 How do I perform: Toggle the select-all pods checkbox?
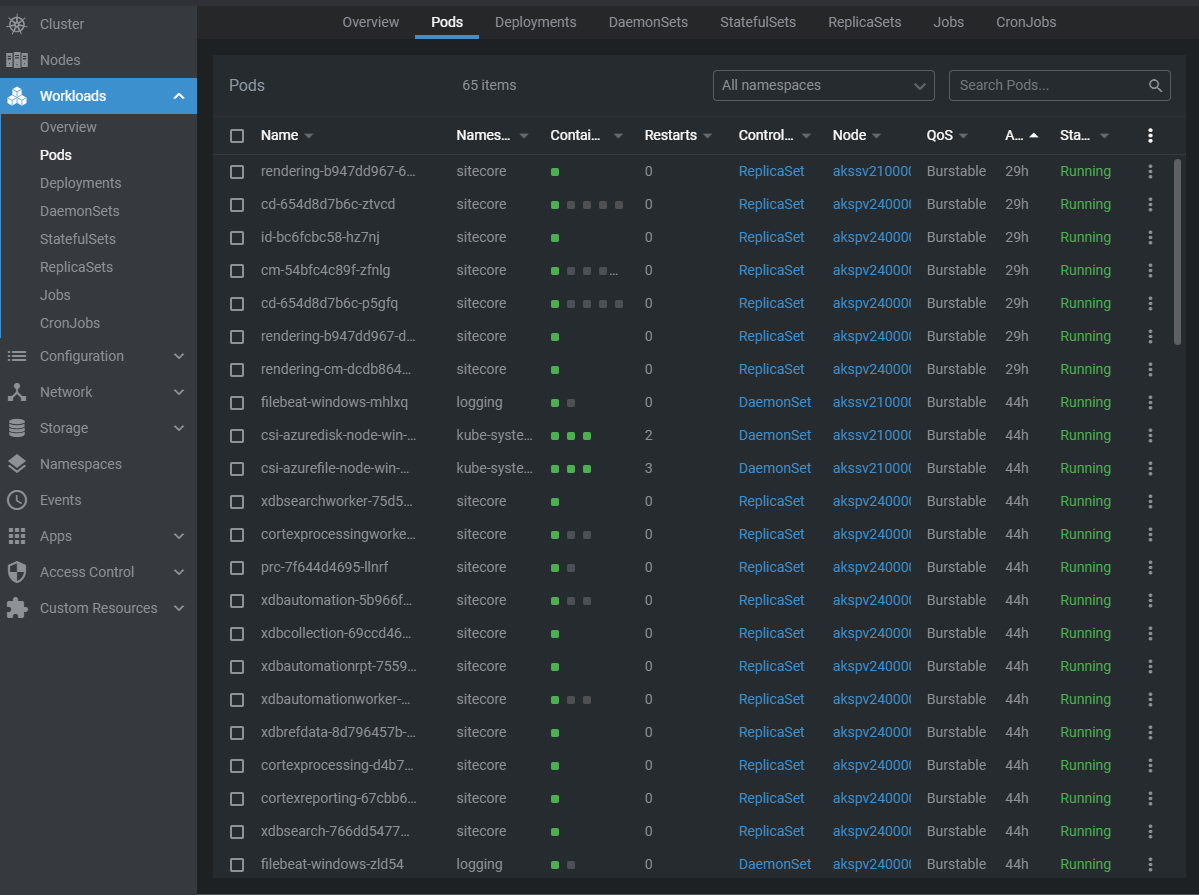coord(237,136)
